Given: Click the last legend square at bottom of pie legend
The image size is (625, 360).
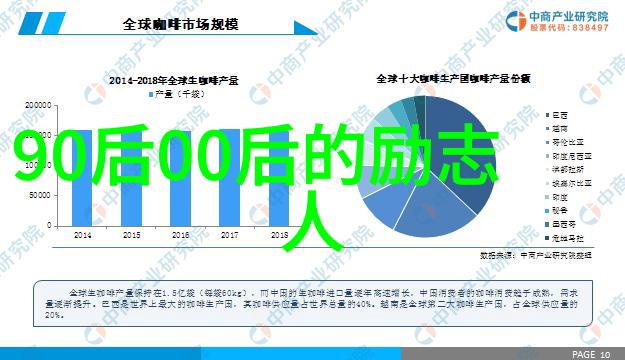Looking at the screenshot, I should [x=548, y=238].
